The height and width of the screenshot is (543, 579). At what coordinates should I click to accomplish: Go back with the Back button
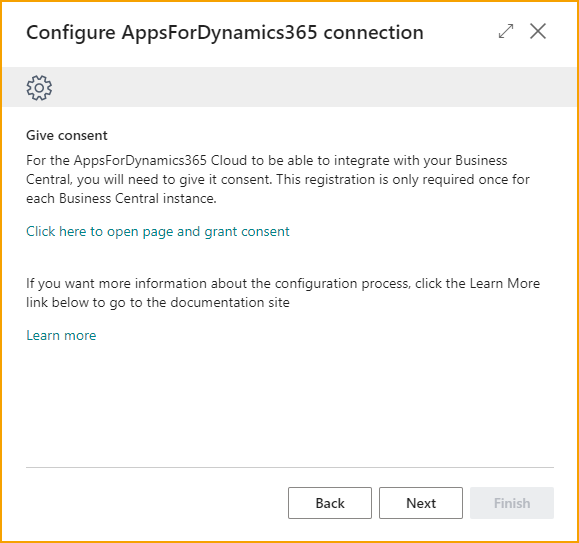pyautogui.click(x=330, y=503)
